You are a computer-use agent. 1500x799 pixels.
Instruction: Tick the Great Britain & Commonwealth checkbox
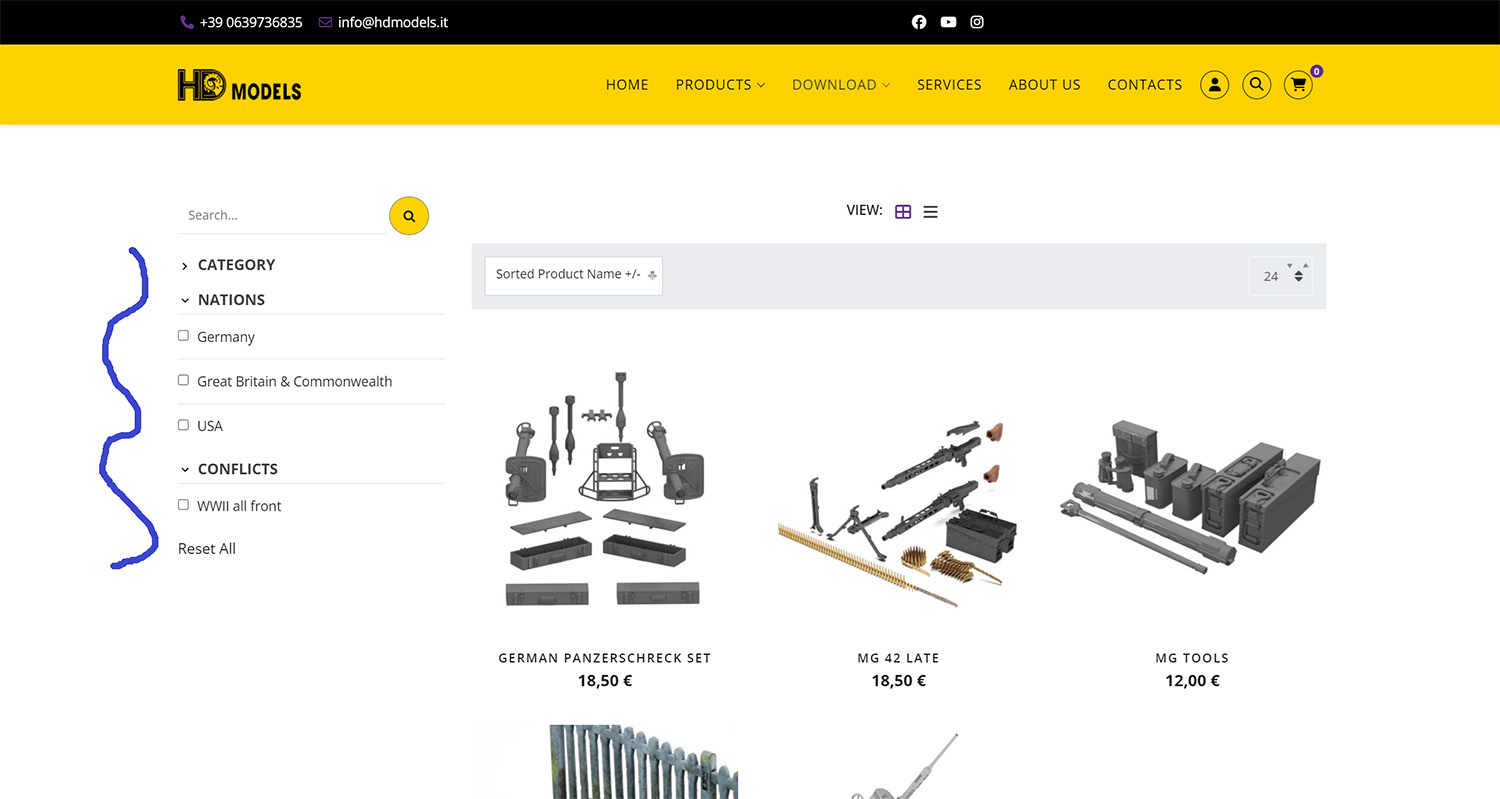tap(183, 380)
